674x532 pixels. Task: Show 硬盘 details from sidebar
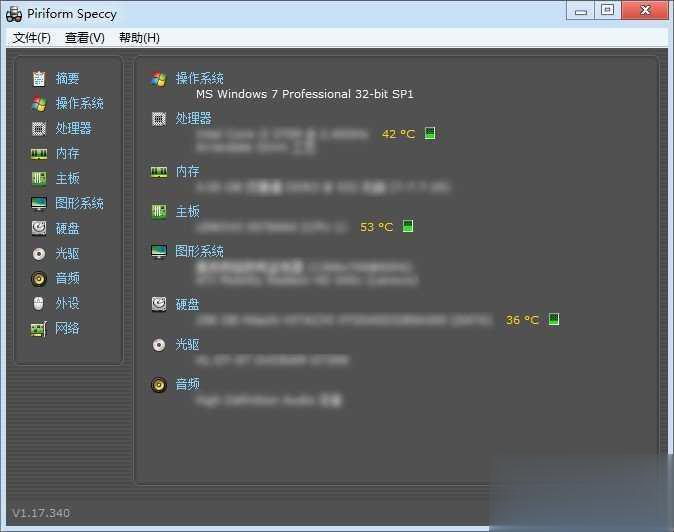67,228
